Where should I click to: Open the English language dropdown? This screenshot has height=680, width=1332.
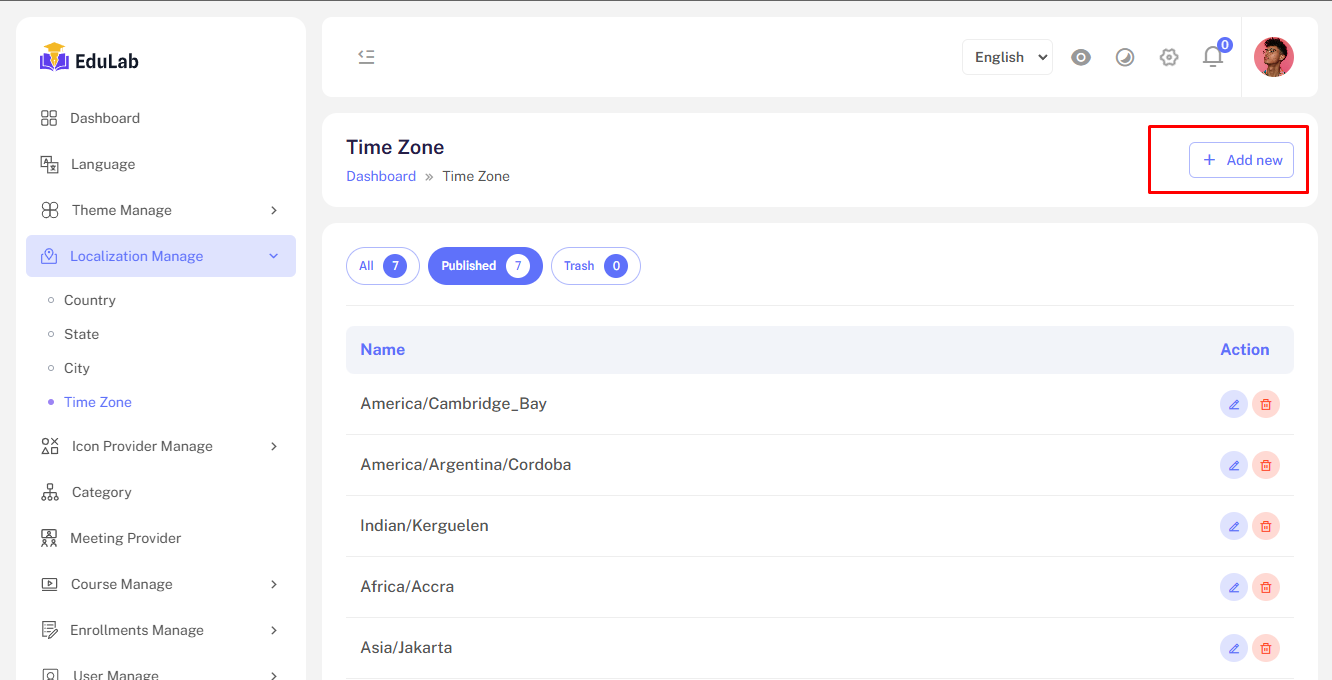[x=1007, y=57]
